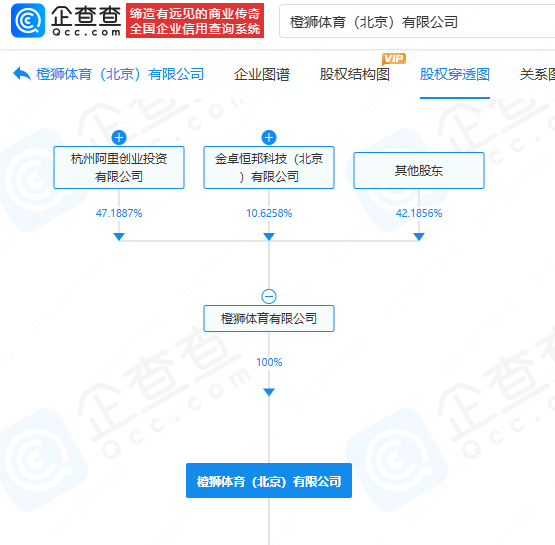Collapse the 橙狮体育有限公司 node
This screenshot has width=555, height=545.
point(269,297)
